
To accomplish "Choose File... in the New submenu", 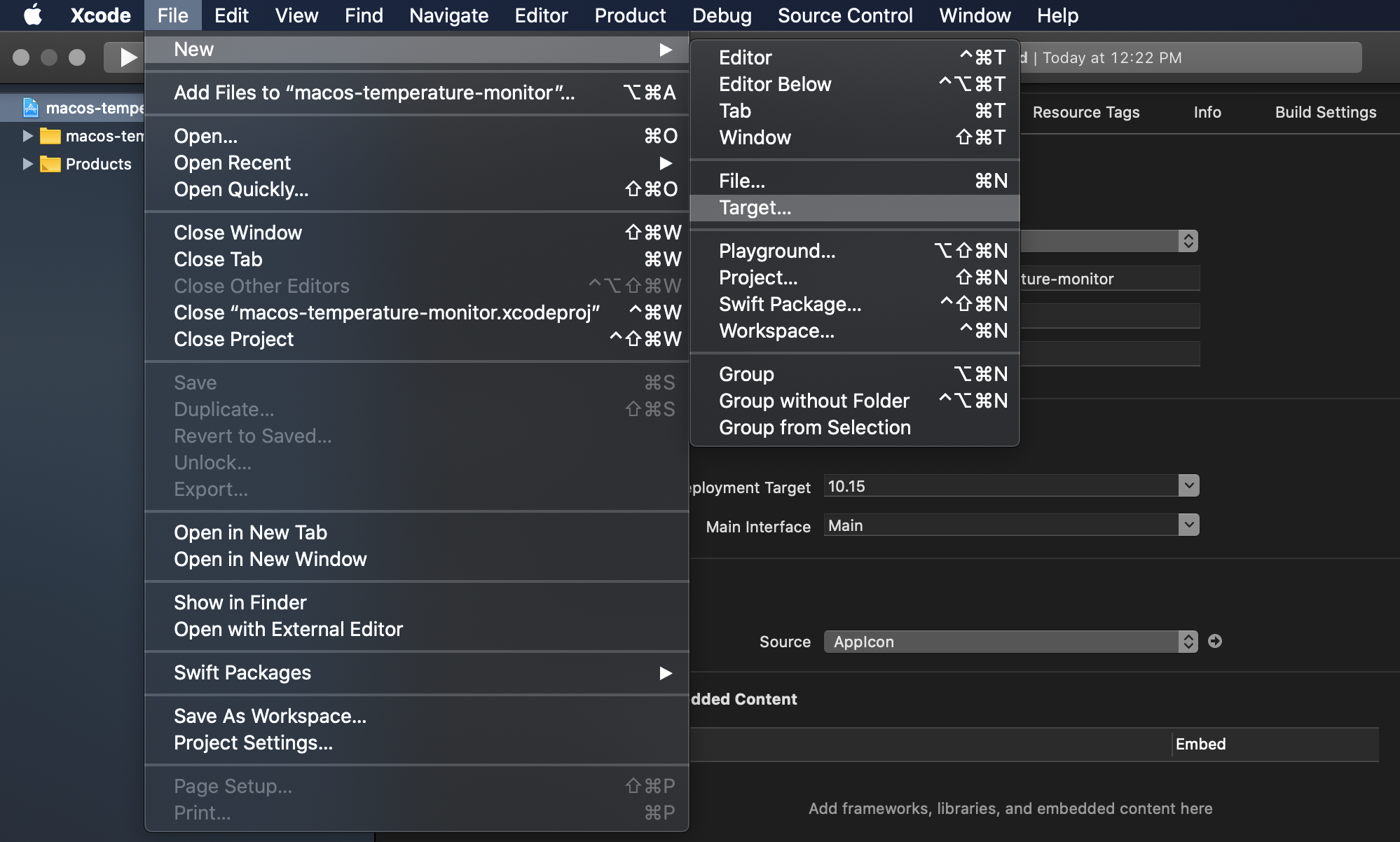I will [x=854, y=181].
